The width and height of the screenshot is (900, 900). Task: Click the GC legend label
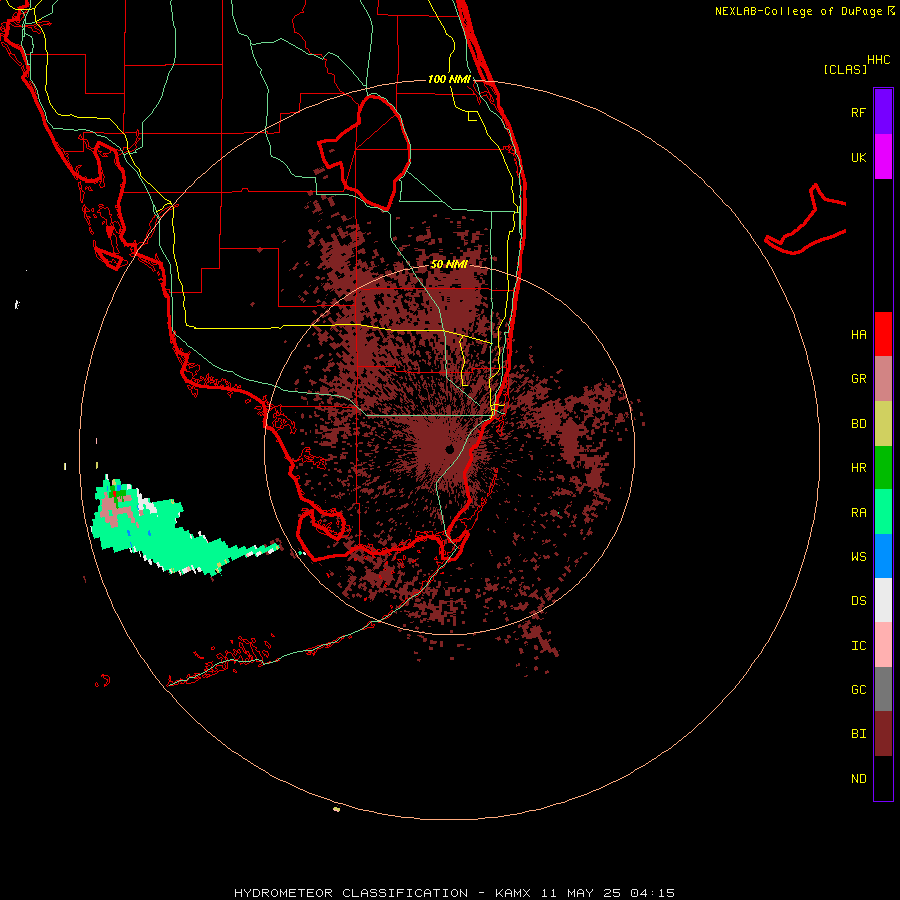(858, 690)
